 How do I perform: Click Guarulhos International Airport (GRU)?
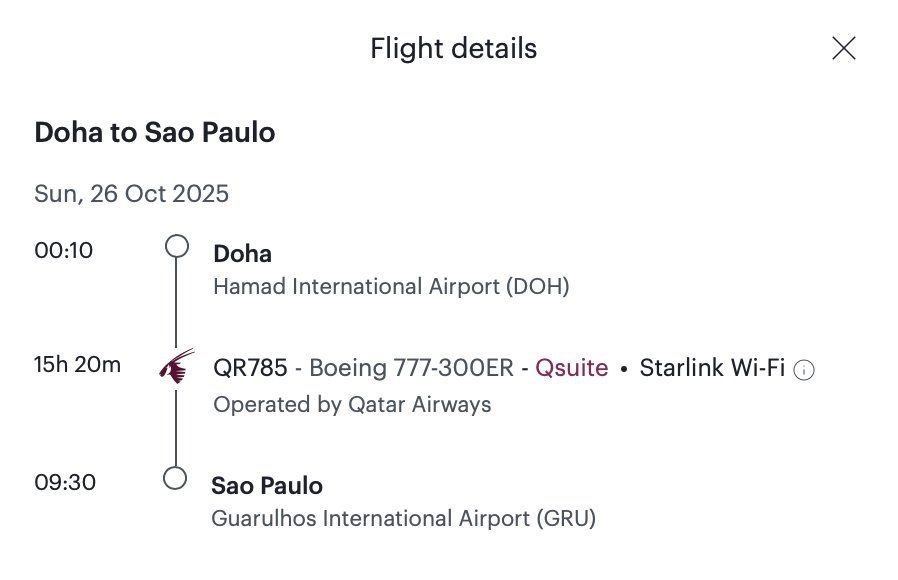pos(404,518)
